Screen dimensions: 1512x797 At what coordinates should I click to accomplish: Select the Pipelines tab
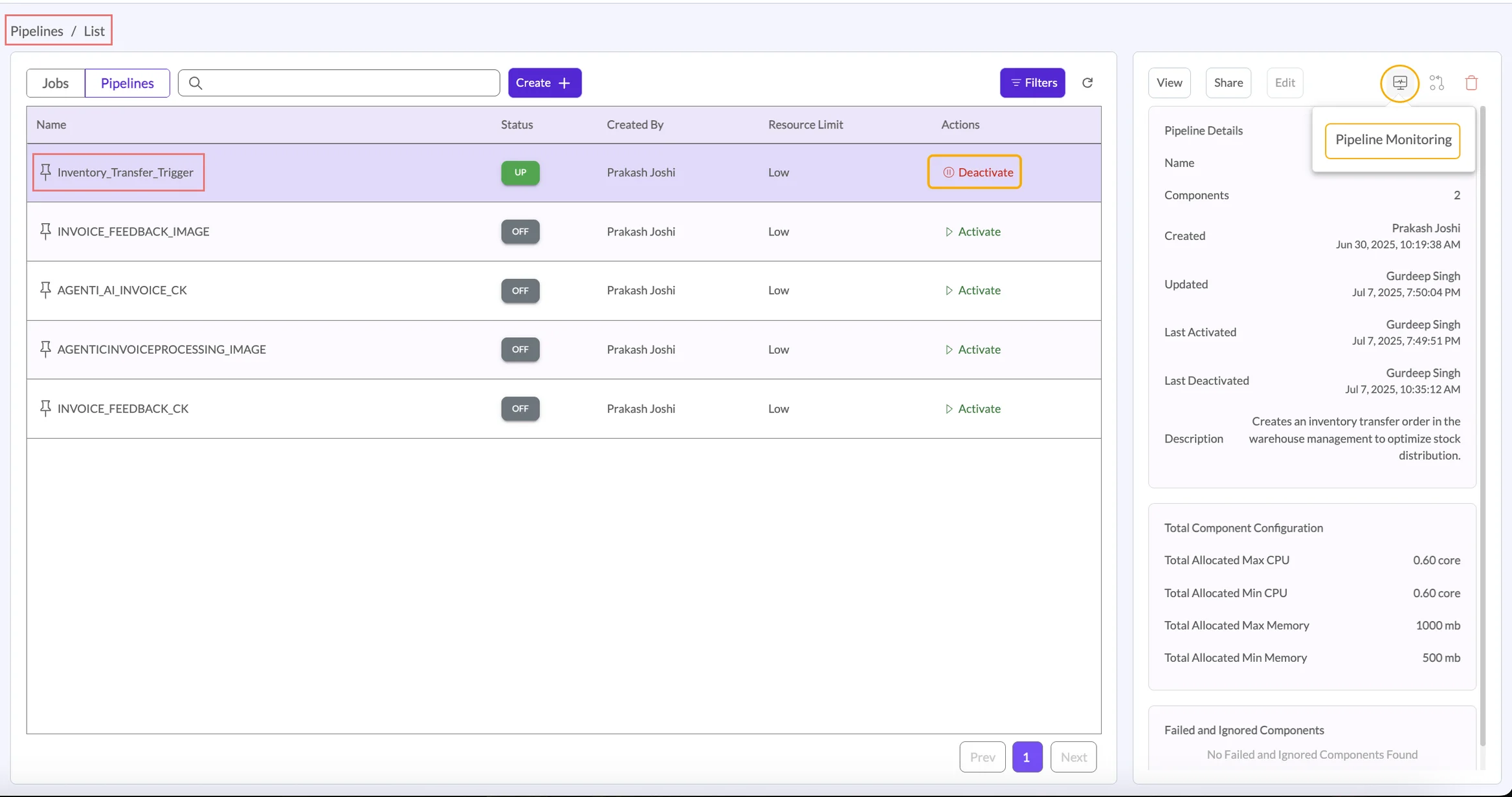[x=127, y=83]
